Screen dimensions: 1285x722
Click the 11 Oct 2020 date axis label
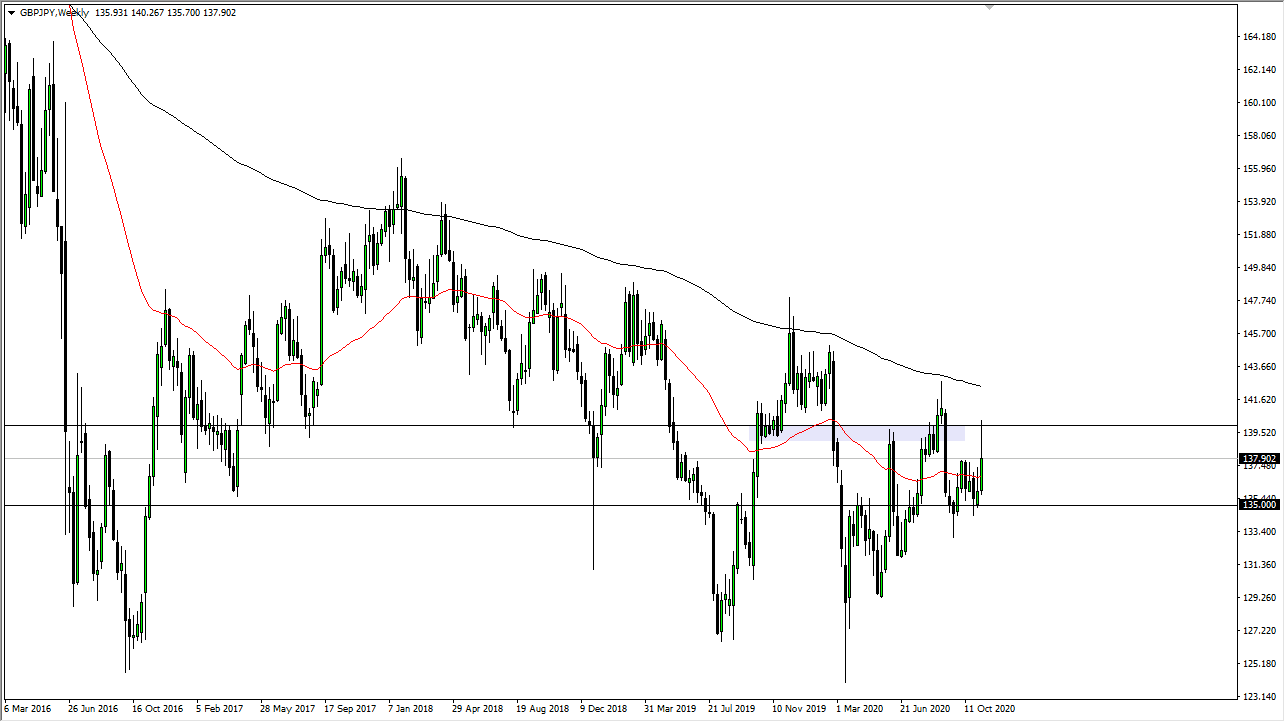click(991, 708)
